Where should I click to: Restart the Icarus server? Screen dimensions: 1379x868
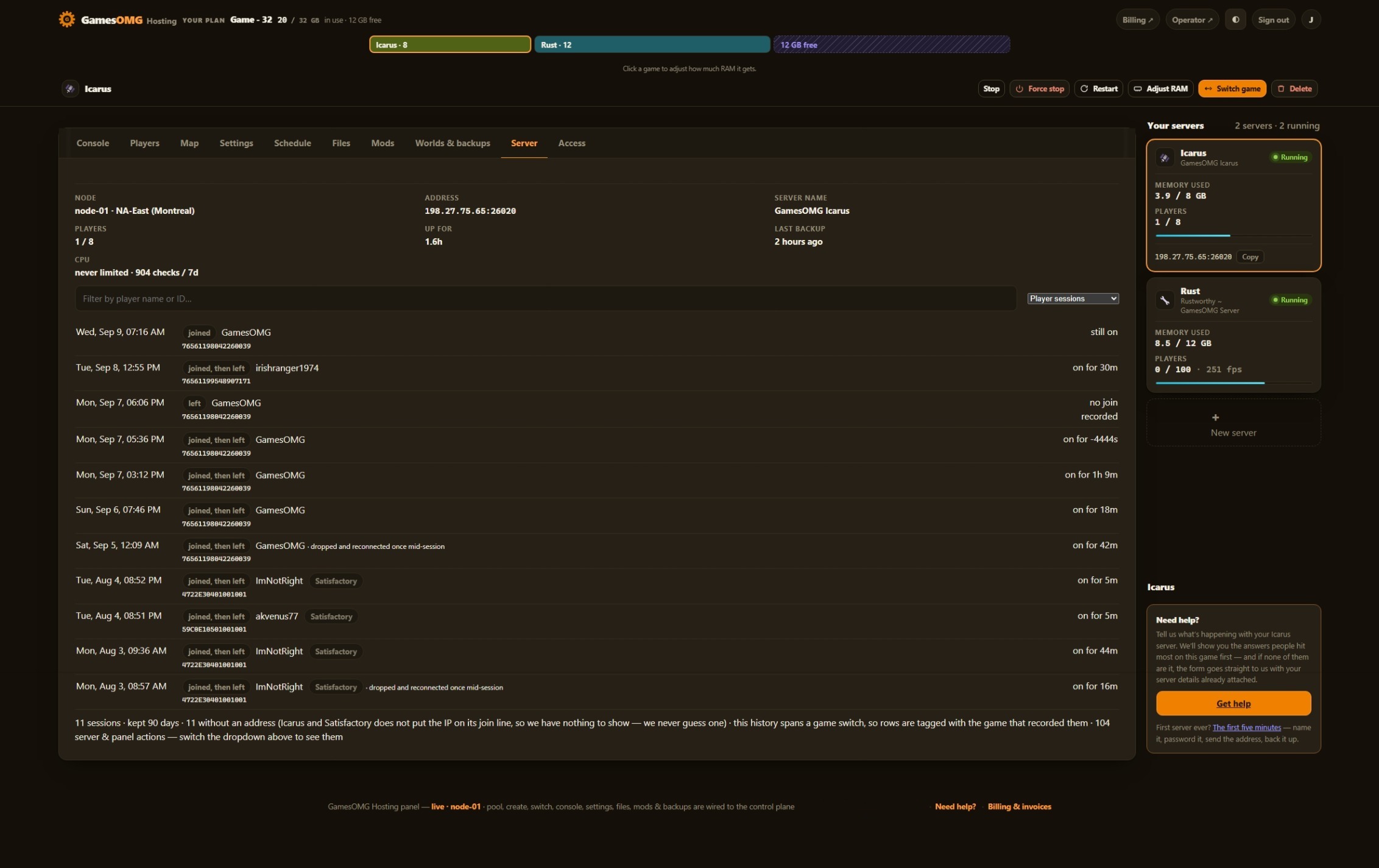(1098, 88)
